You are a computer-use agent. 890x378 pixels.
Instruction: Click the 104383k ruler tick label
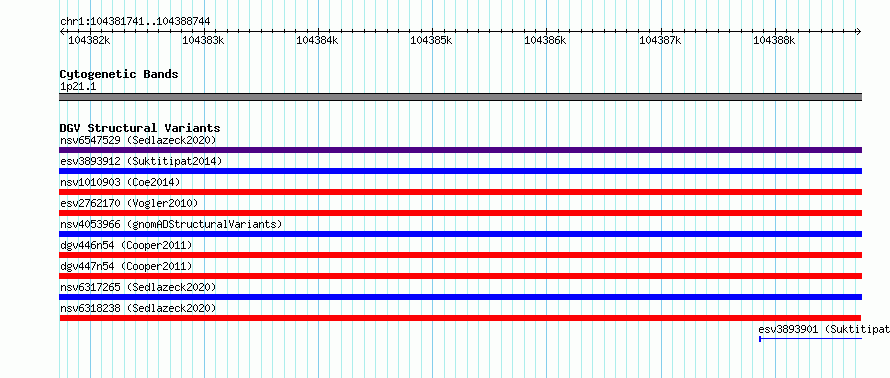(x=203, y=40)
